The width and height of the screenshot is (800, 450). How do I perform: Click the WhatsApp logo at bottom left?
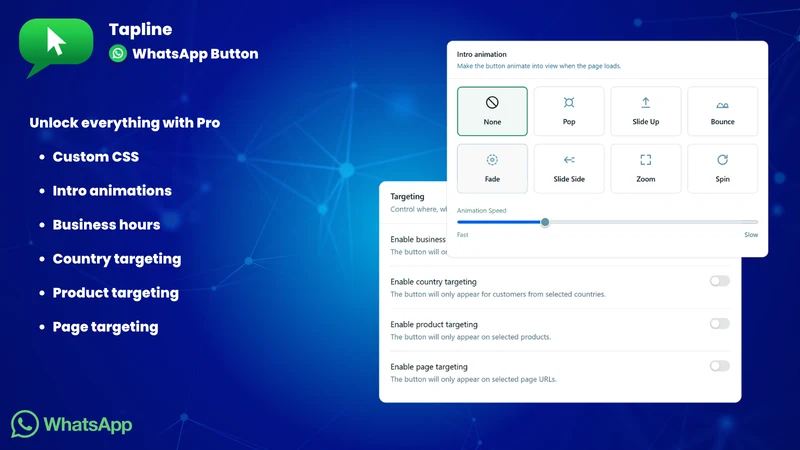pos(71,424)
